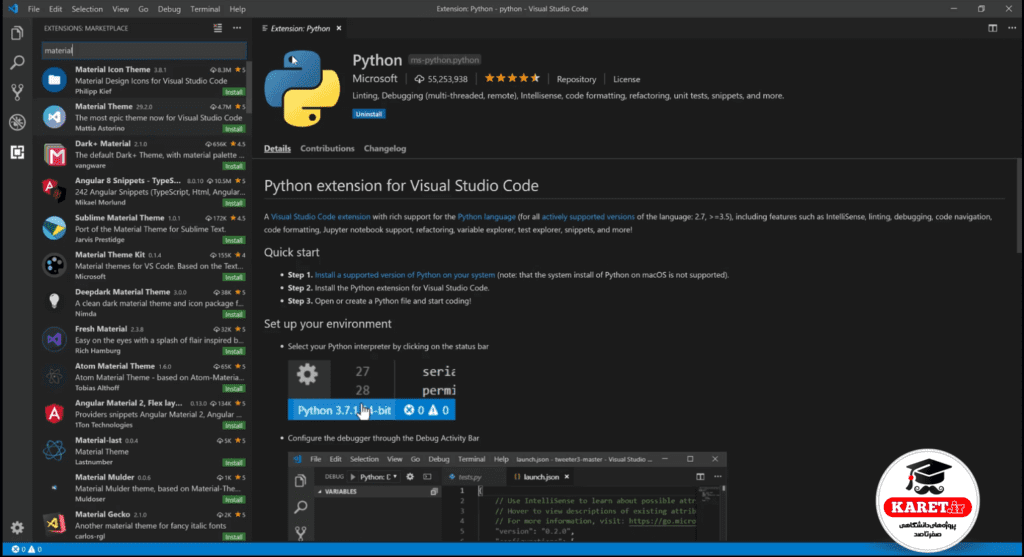The width and height of the screenshot is (1024, 557).
Task: Install Material Mulder extension
Action: point(234,500)
